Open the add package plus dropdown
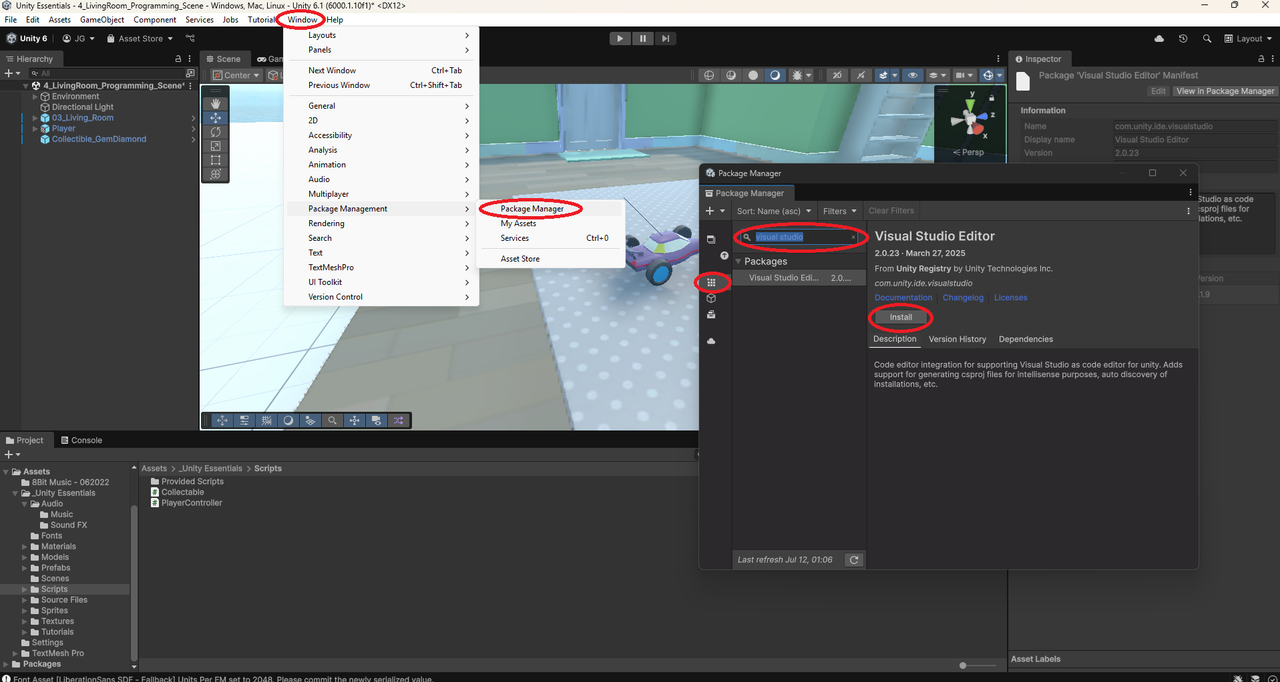 714,211
